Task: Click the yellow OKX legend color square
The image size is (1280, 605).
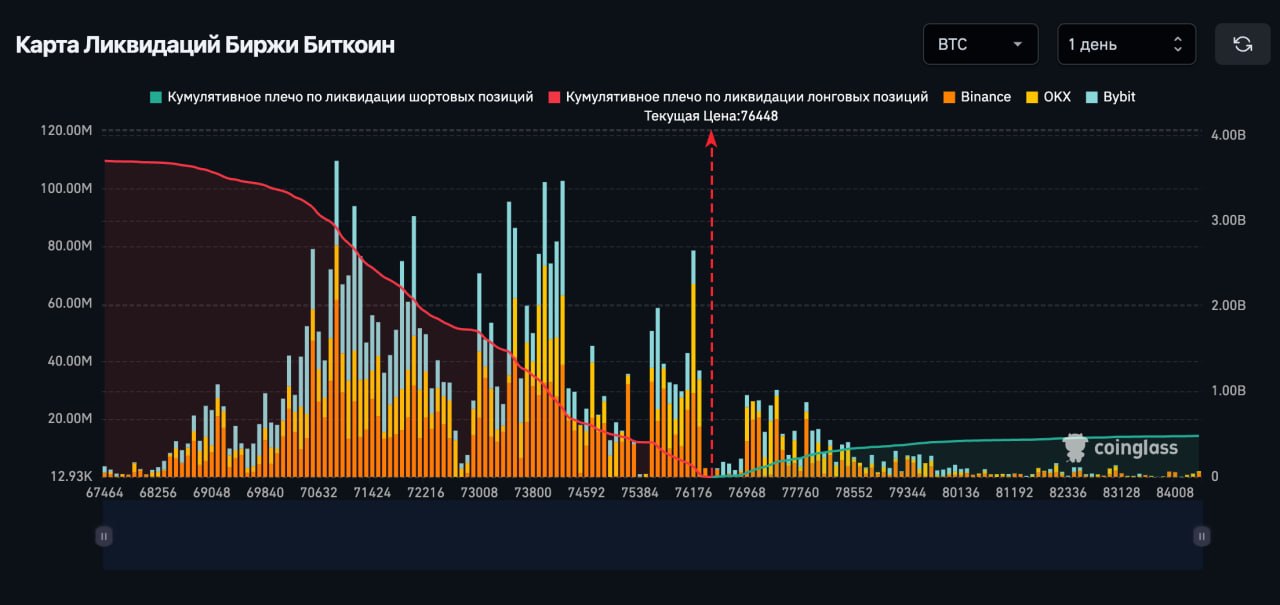Action: (x=1031, y=97)
